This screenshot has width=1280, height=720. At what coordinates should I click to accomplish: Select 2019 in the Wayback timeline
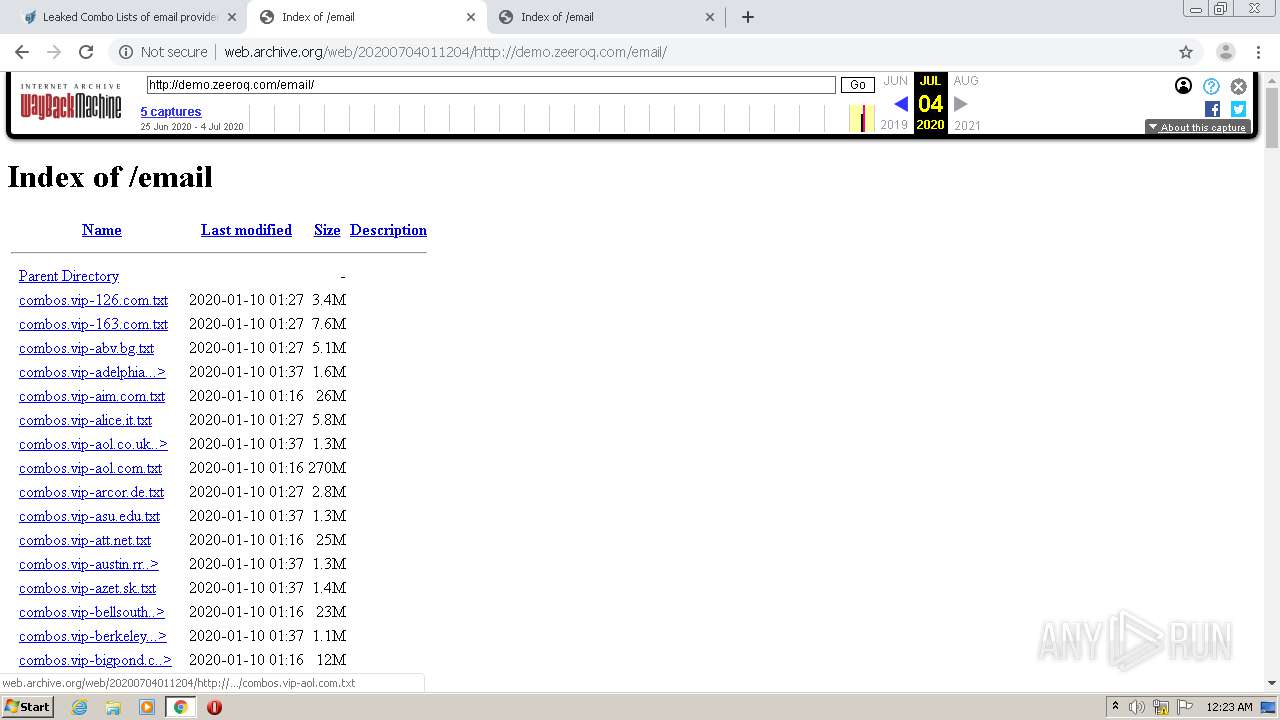pos(894,125)
